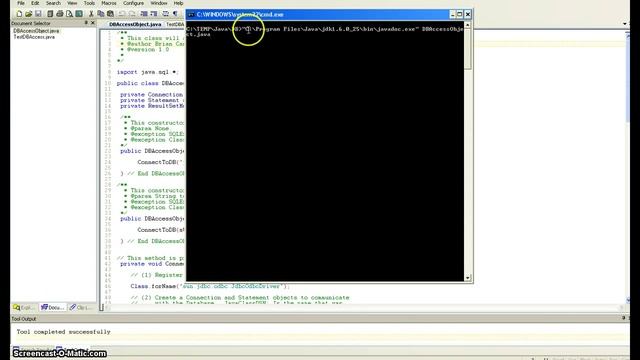Toggle the Word Wrap toolbar icon
The width and height of the screenshot is (640, 360).
[x=165, y=14]
